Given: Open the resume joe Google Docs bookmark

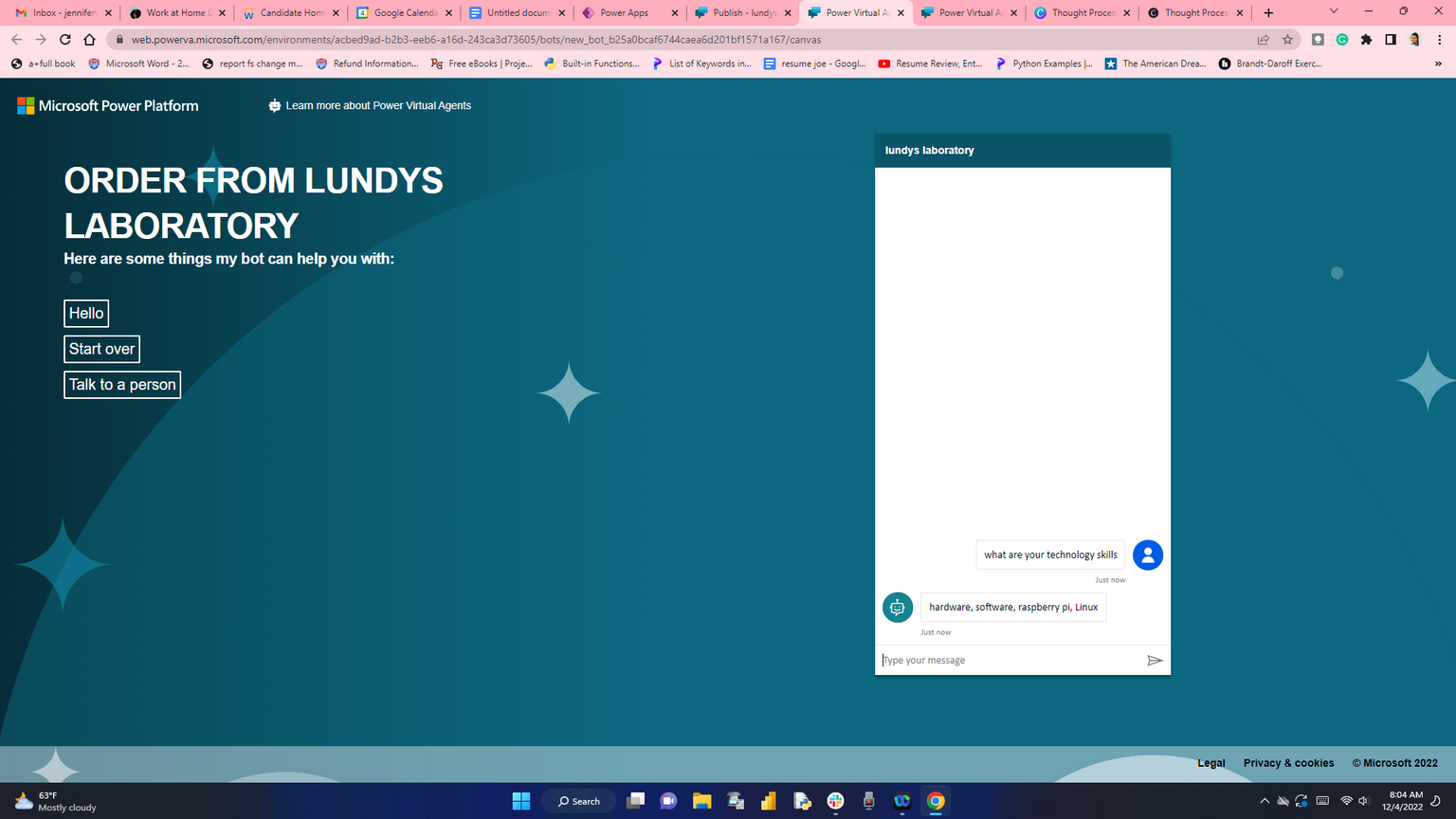Looking at the screenshot, I should pos(814,64).
